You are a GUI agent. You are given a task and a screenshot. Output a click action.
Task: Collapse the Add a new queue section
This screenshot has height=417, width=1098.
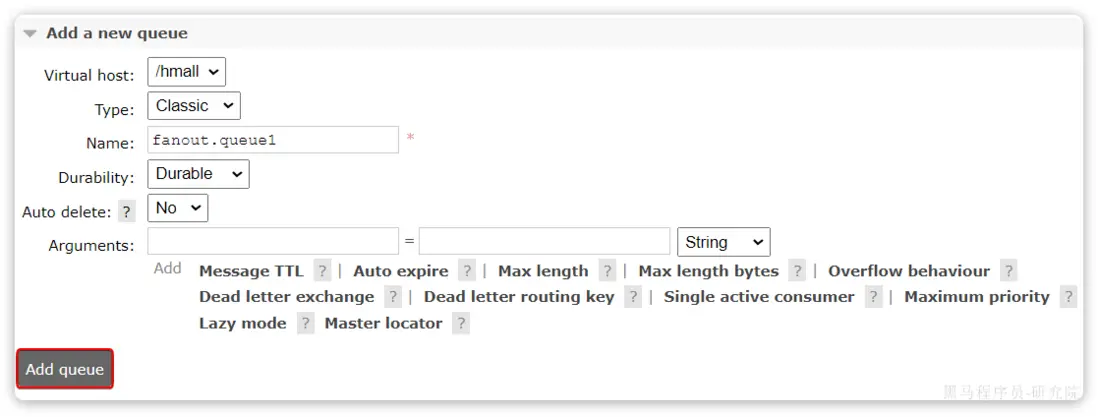click(x=31, y=34)
